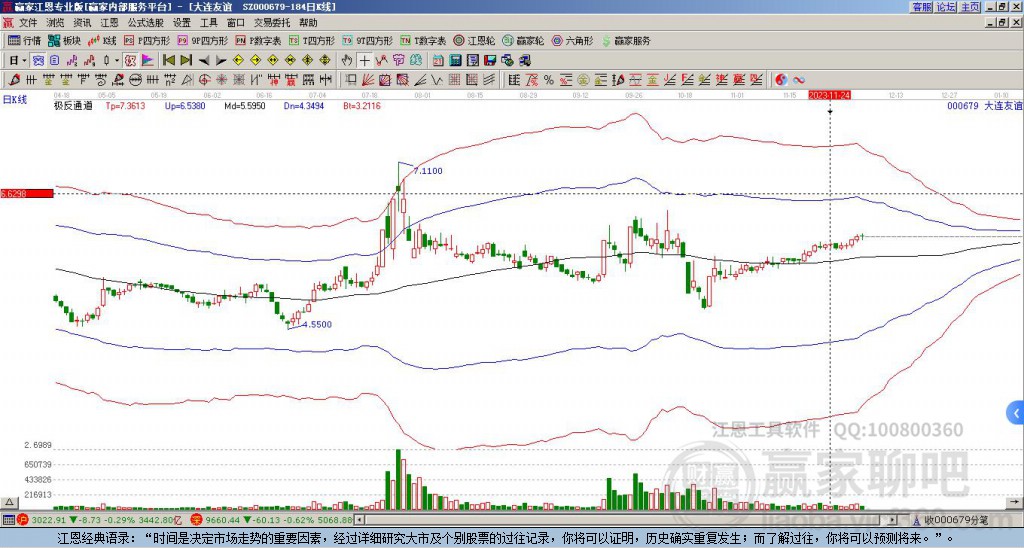The width and height of the screenshot is (1024, 548).
Task: Open the P数字表 tool
Action: [x=258, y=40]
